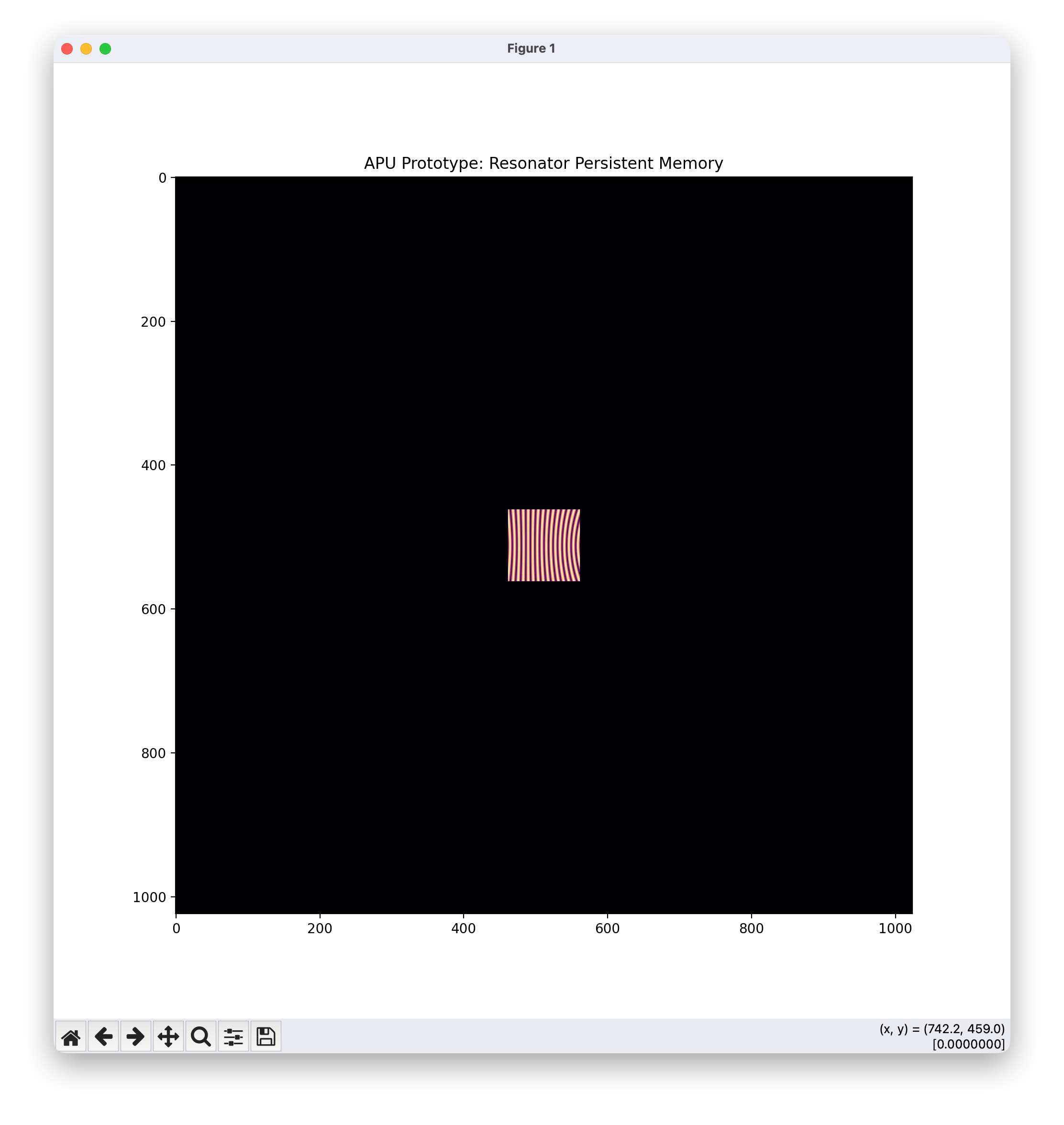Click the cursor coordinates readout text
Image resolution: width=1064 pixels, height=1125 pixels.
click(x=942, y=1029)
